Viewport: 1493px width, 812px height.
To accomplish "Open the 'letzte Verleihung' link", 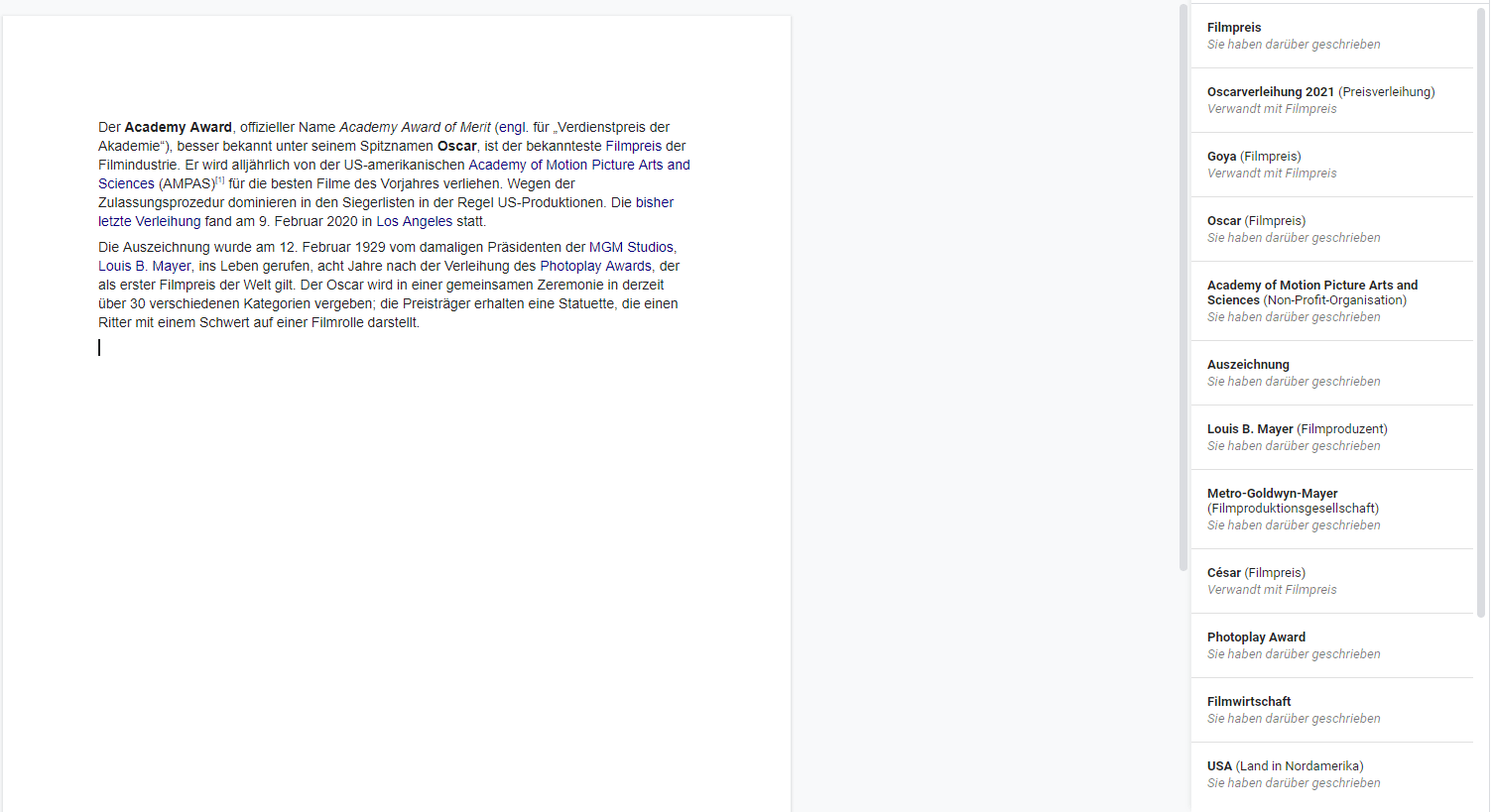I will [150, 221].
